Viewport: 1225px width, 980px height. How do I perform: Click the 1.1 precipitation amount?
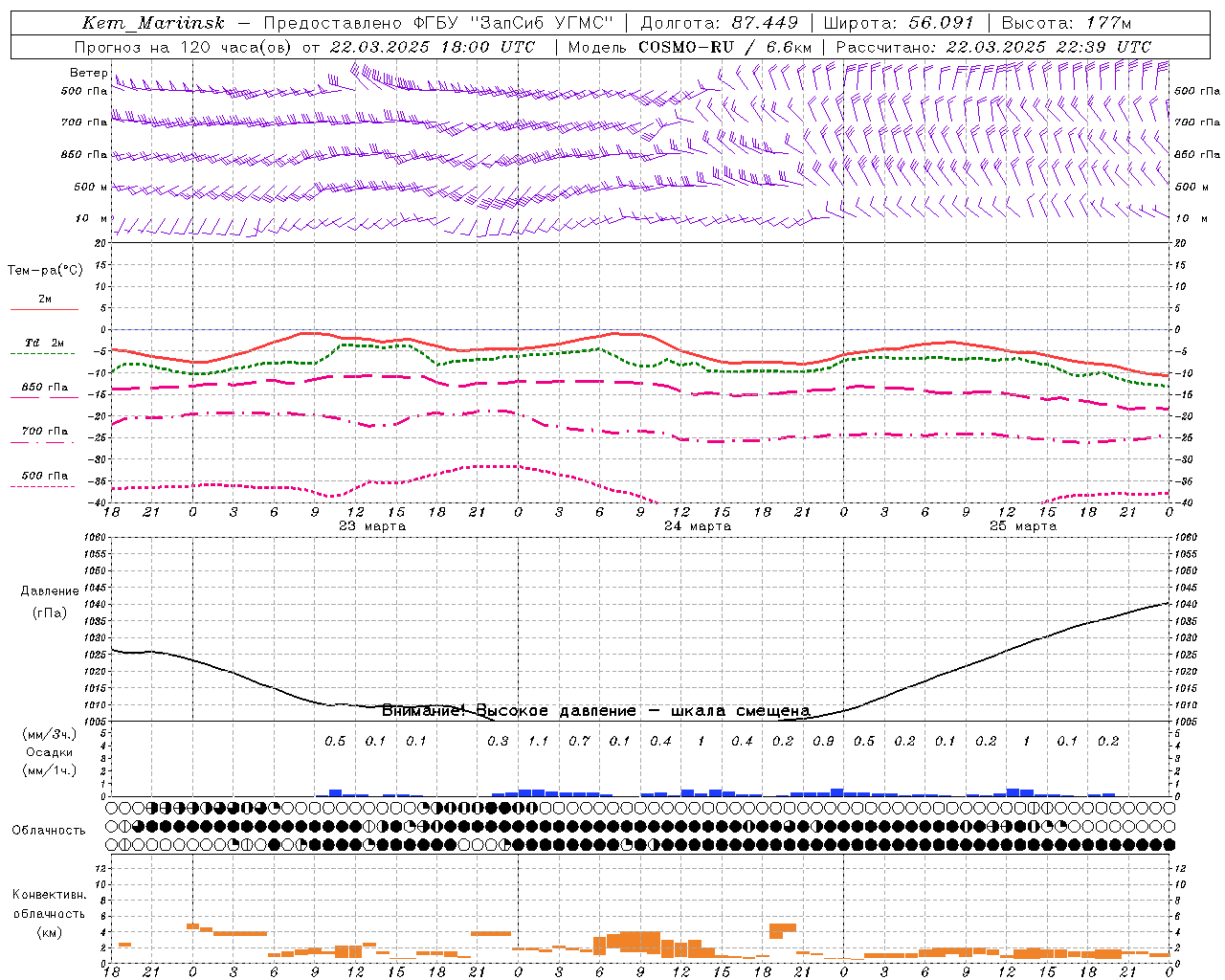[x=539, y=742]
